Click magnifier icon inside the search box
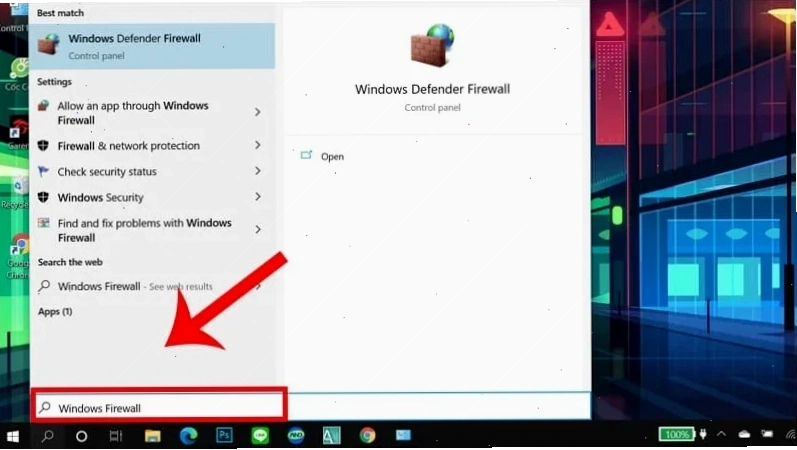Viewport: 797px width, 450px height. tap(45, 407)
